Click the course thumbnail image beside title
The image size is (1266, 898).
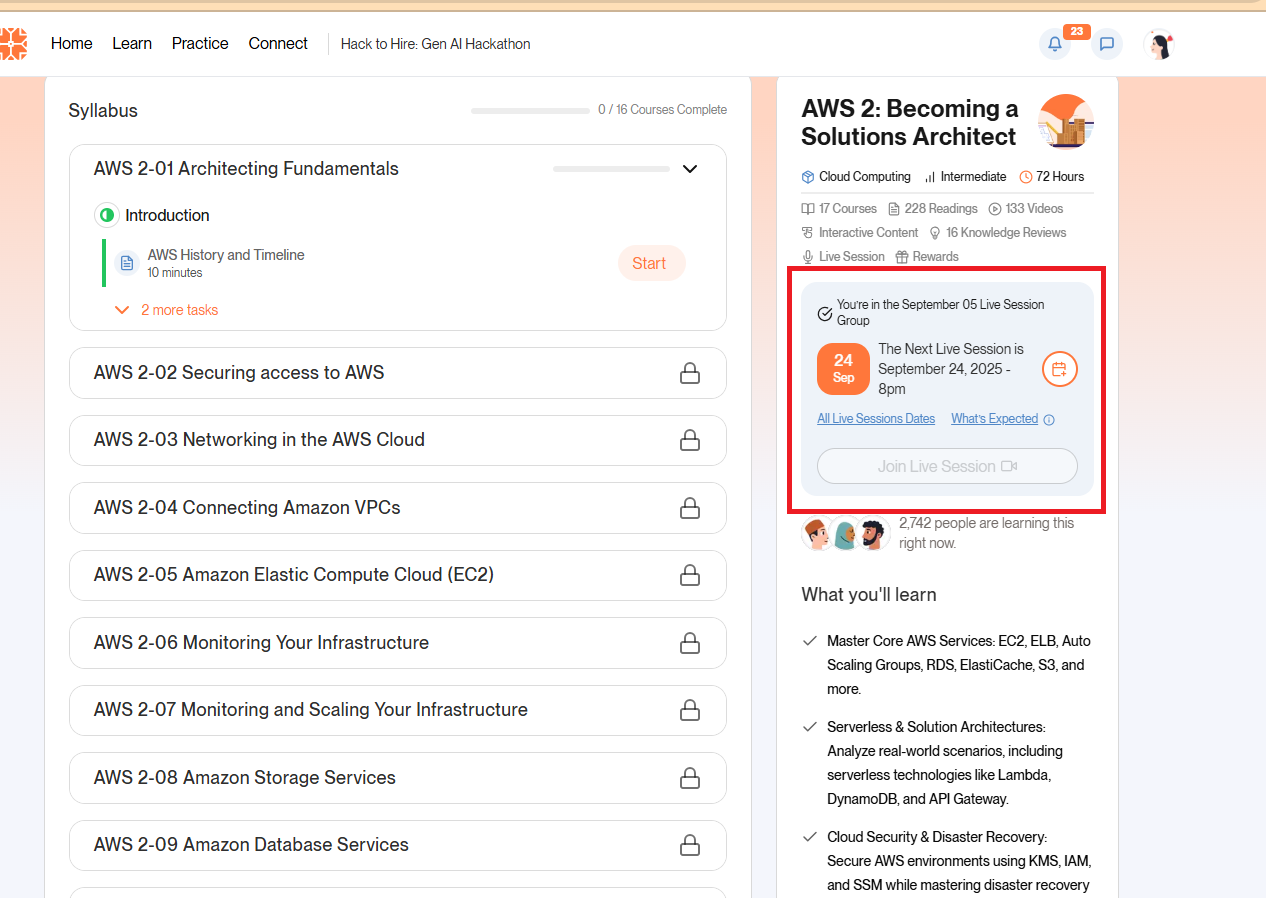(1065, 121)
